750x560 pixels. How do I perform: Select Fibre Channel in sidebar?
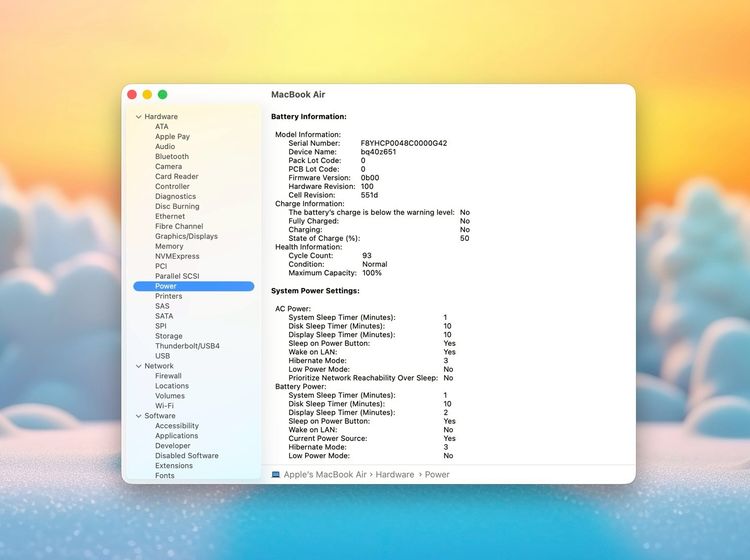tap(179, 226)
